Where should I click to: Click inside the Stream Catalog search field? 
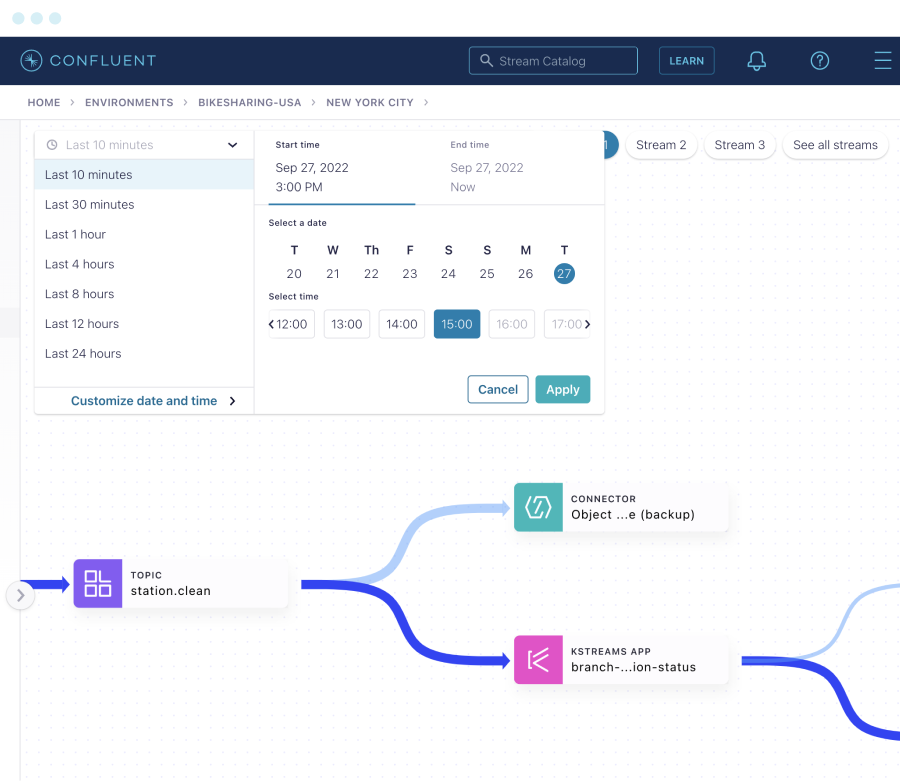[x=555, y=60]
